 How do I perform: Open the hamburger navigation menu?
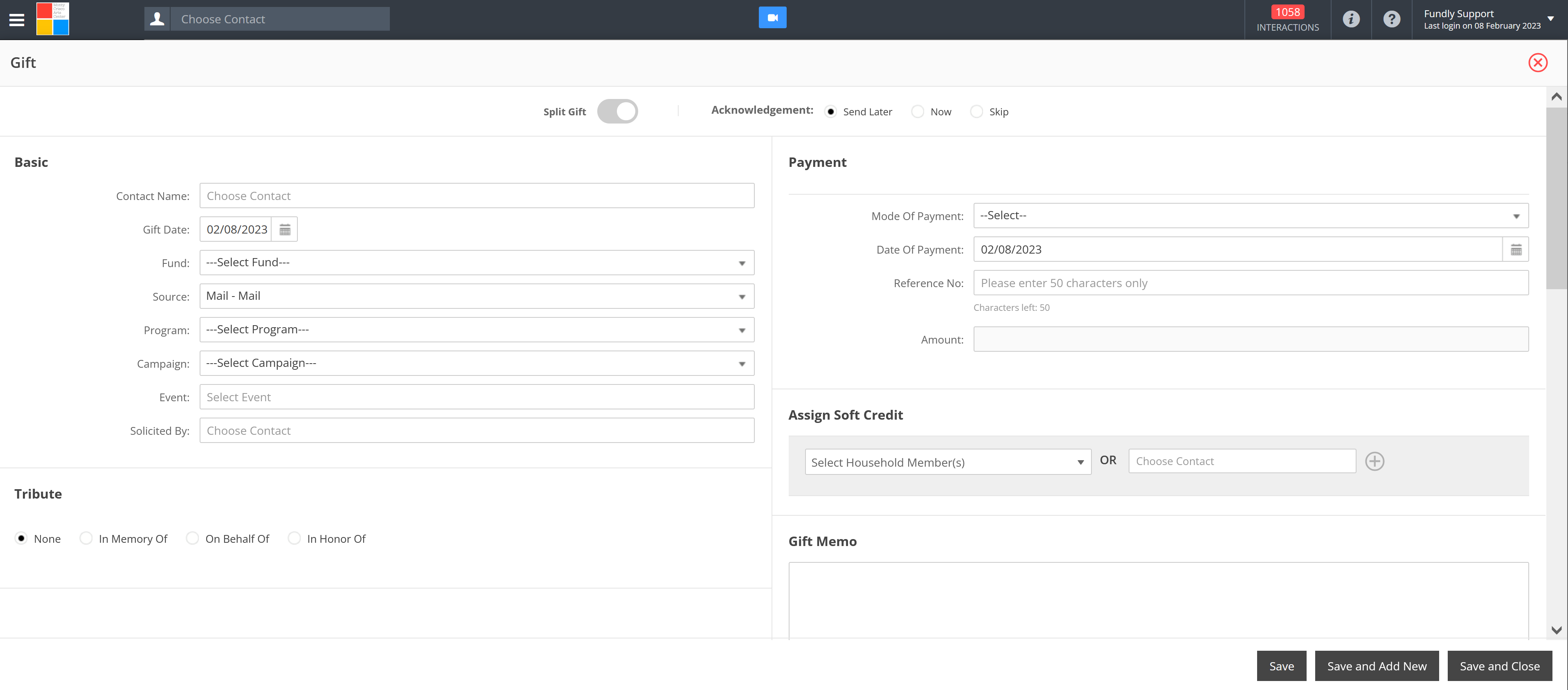tap(16, 19)
